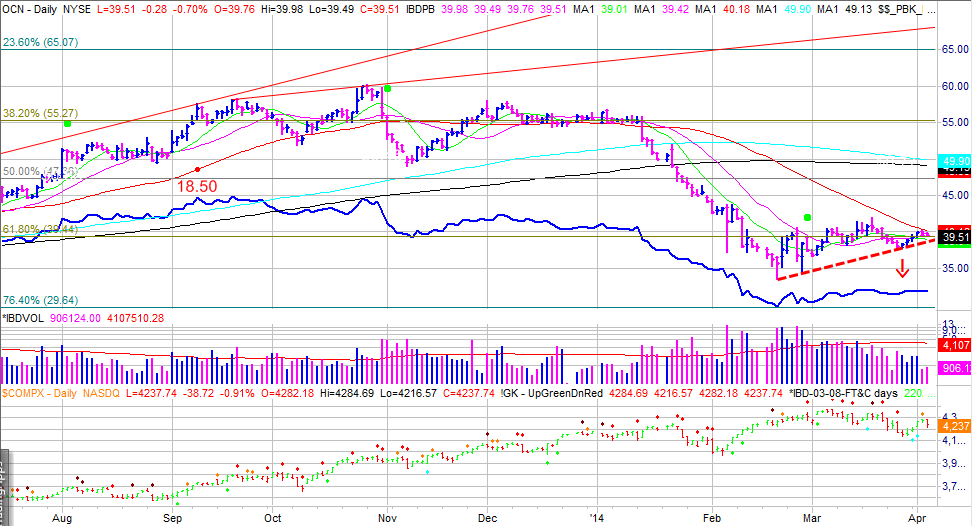Click the cyan 49.90 price tag on axis
Viewport: 973px width, 526px height.
pyautogui.click(x=956, y=161)
